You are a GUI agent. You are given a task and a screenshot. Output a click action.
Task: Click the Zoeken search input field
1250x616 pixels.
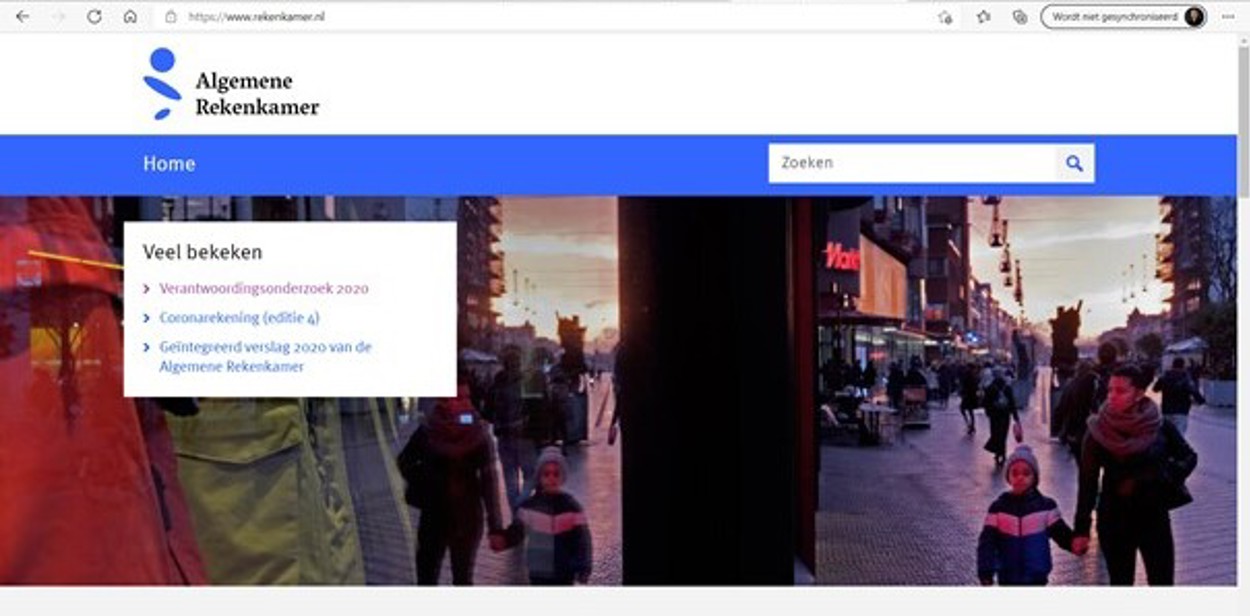910,163
